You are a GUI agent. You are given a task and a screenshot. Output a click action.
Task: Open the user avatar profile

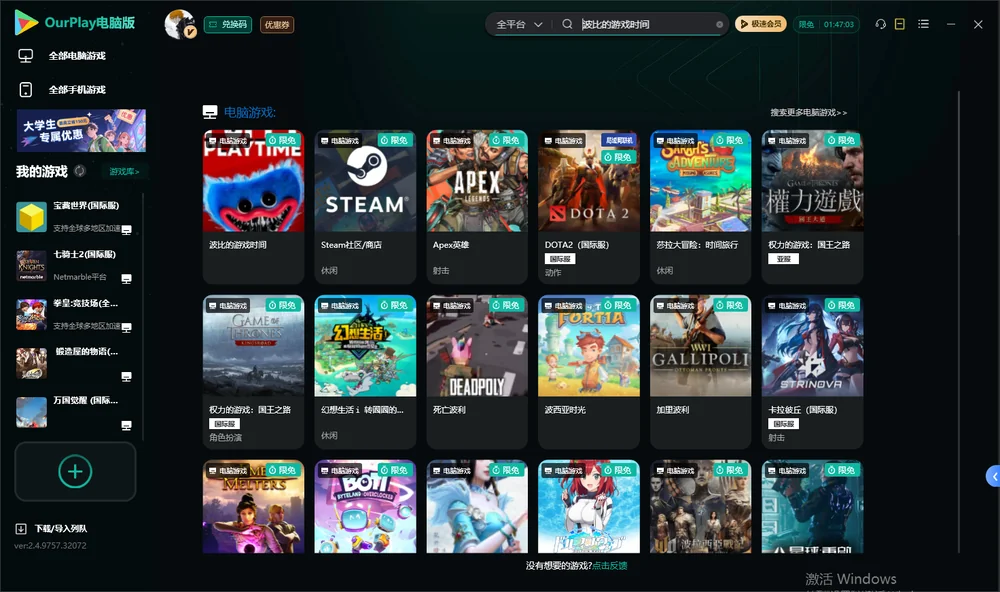click(180, 24)
